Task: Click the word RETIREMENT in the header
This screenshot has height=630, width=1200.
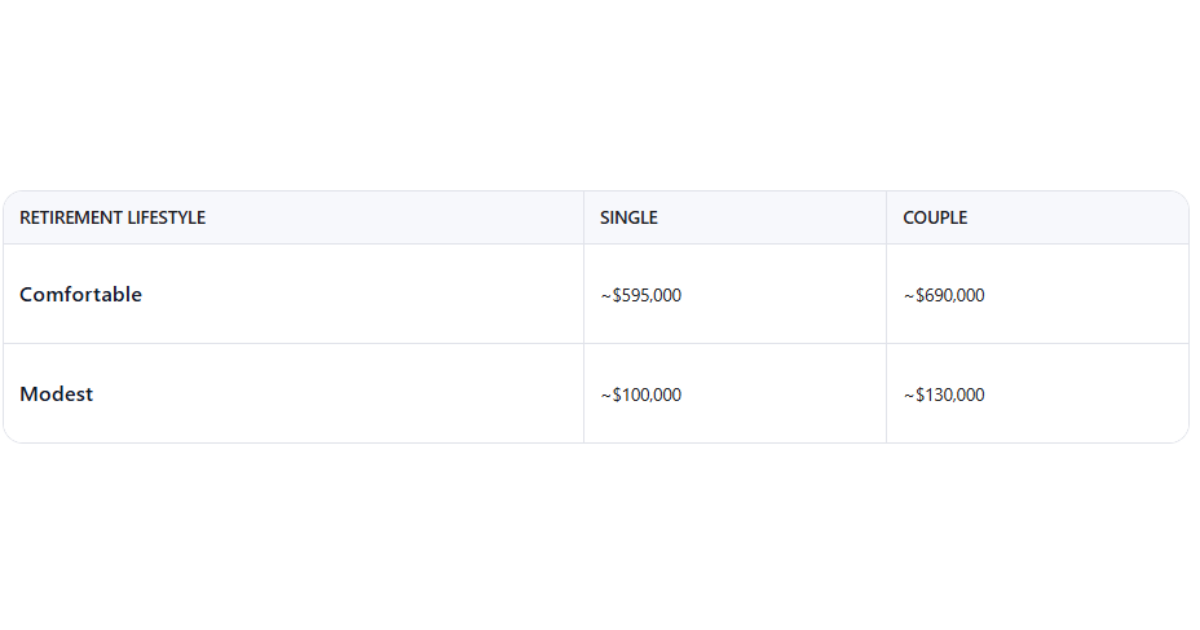Action: 71,217
